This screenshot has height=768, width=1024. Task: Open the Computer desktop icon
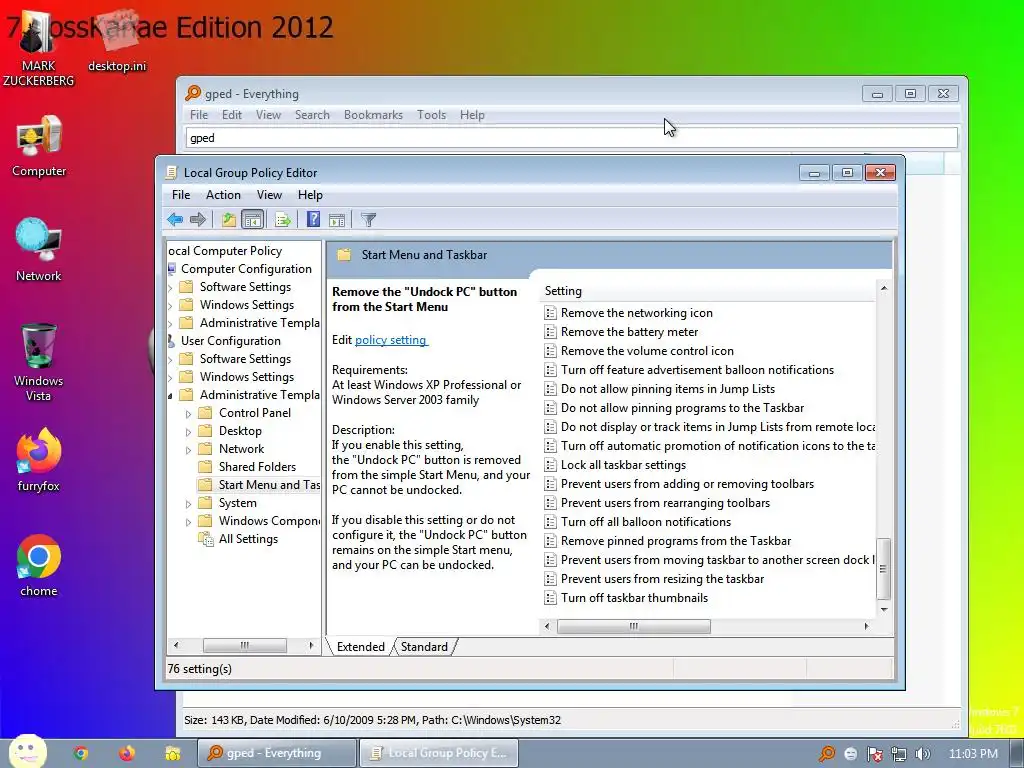tap(39, 146)
